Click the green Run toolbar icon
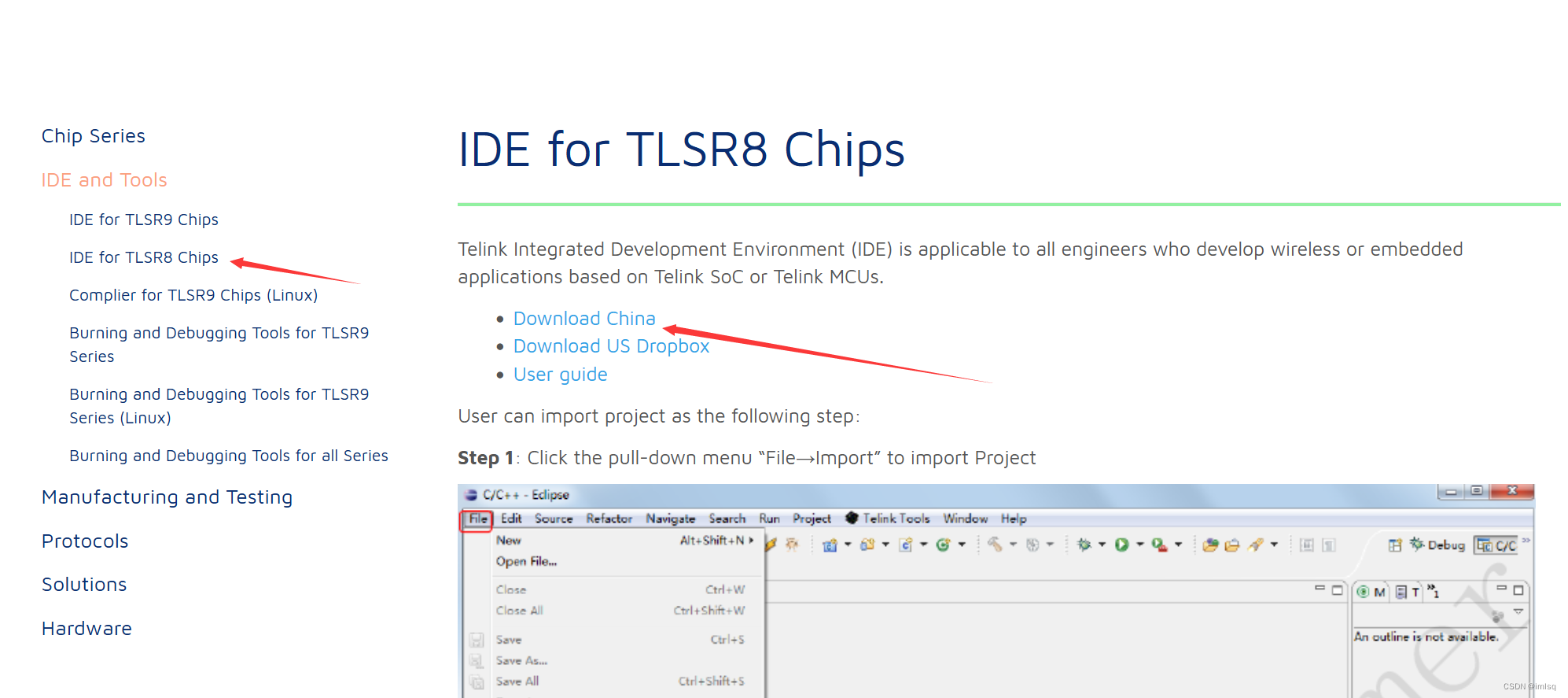The width and height of the screenshot is (1568, 698). pyautogui.click(x=1121, y=545)
